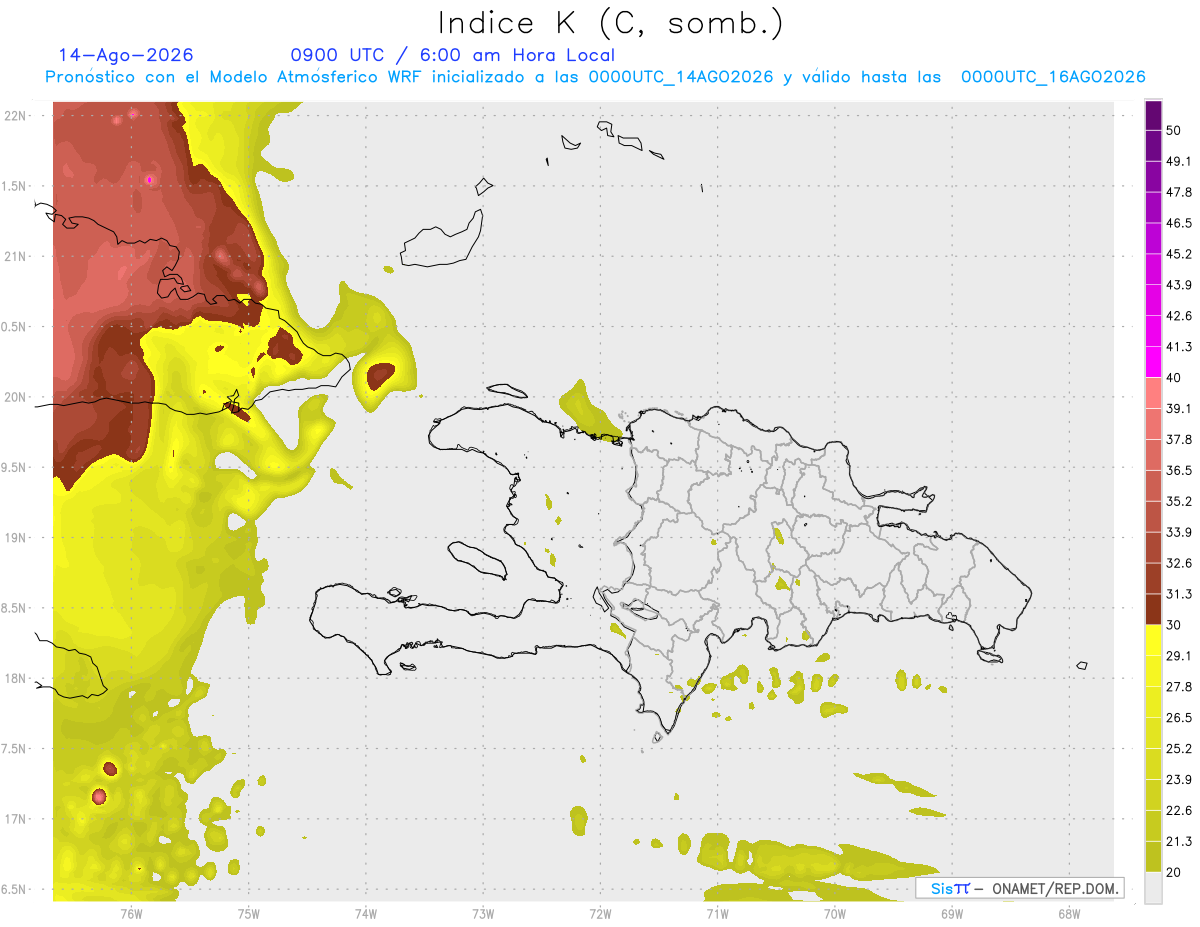
Task: Click the colorbar value "43.9"
Action: 1179,285
